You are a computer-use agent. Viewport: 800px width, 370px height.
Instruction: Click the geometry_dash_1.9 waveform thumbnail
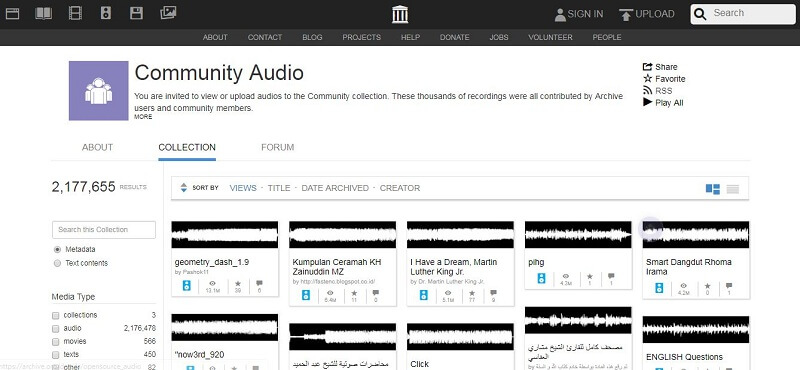(224, 235)
